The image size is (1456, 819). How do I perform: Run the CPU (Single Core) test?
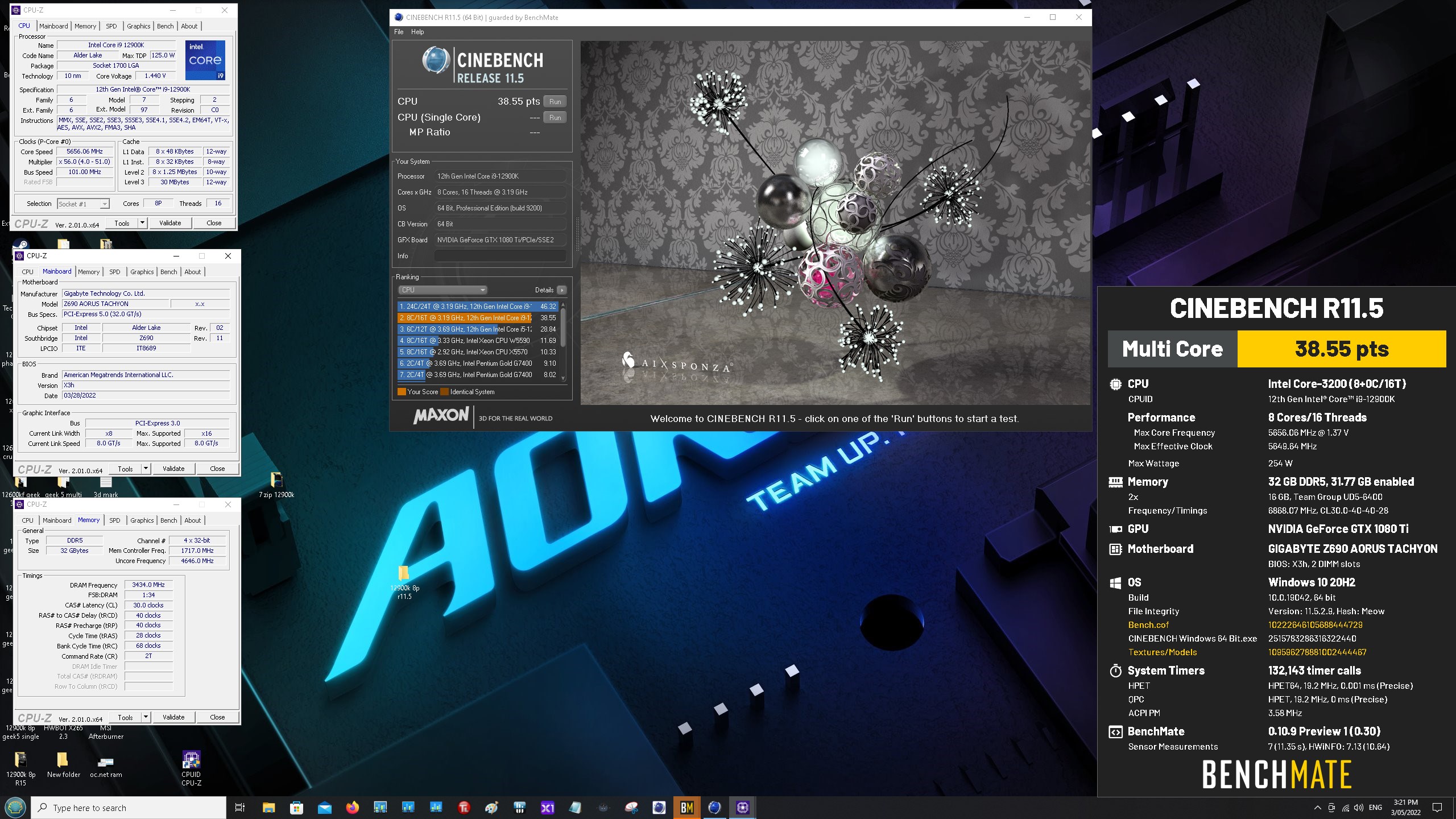coord(555,117)
